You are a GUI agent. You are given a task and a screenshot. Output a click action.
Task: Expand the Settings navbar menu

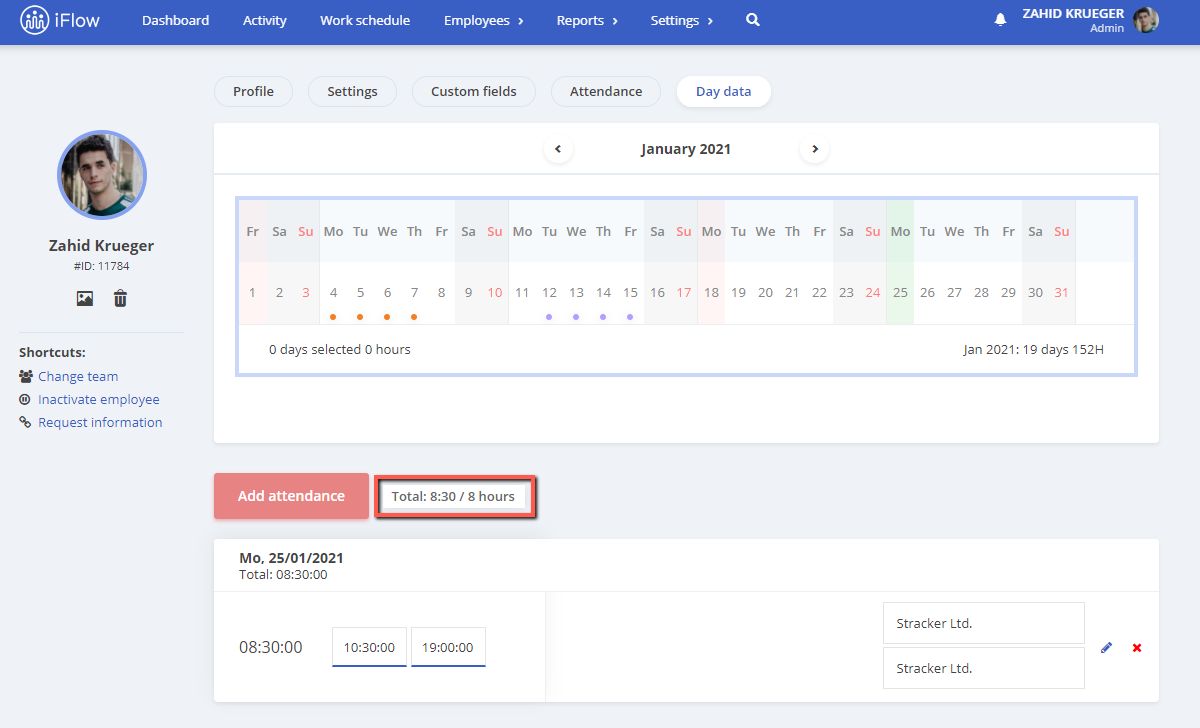pos(682,20)
